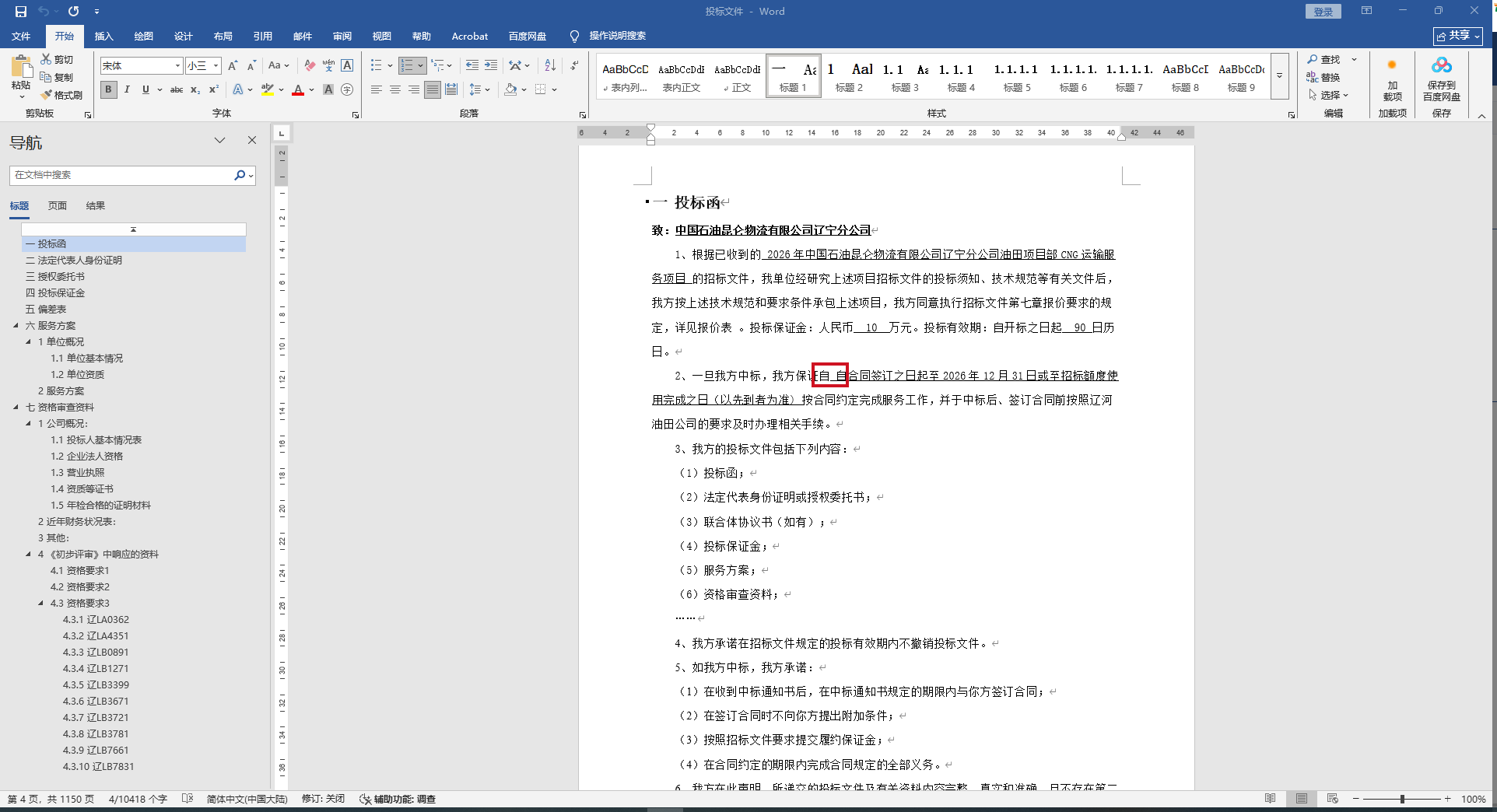This screenshot has height=812, width=1497.
Task: Click the Save icon in quick access toolbar
Action: (21, 12)
